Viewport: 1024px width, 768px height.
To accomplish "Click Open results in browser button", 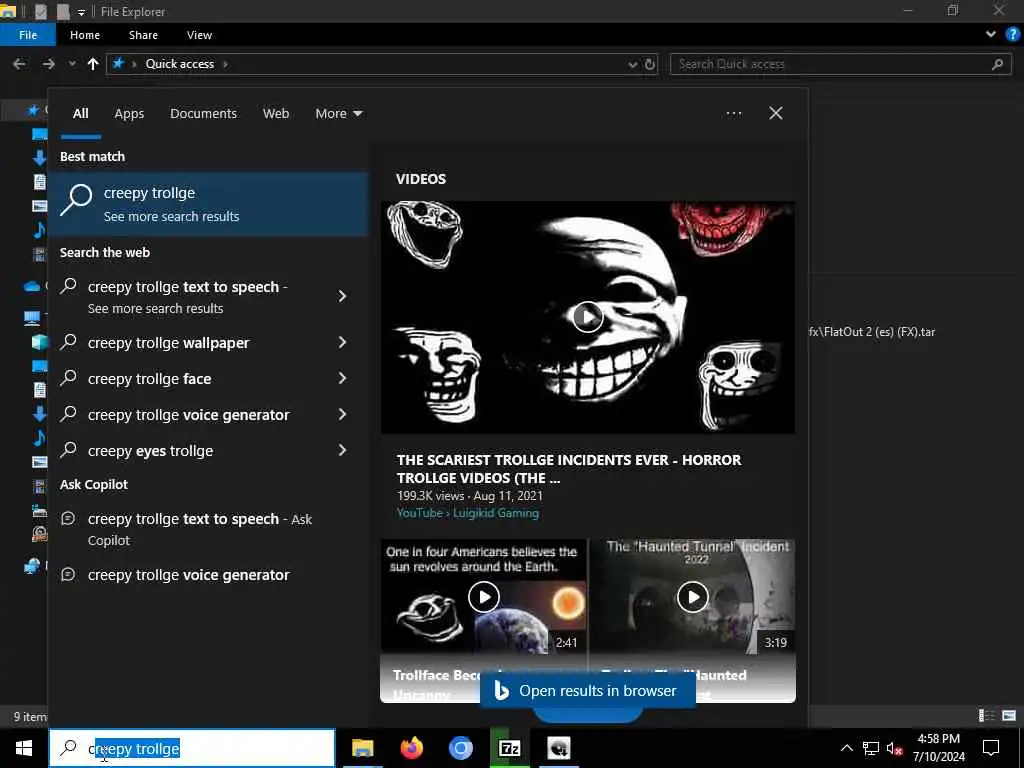I will click(588, 691).
